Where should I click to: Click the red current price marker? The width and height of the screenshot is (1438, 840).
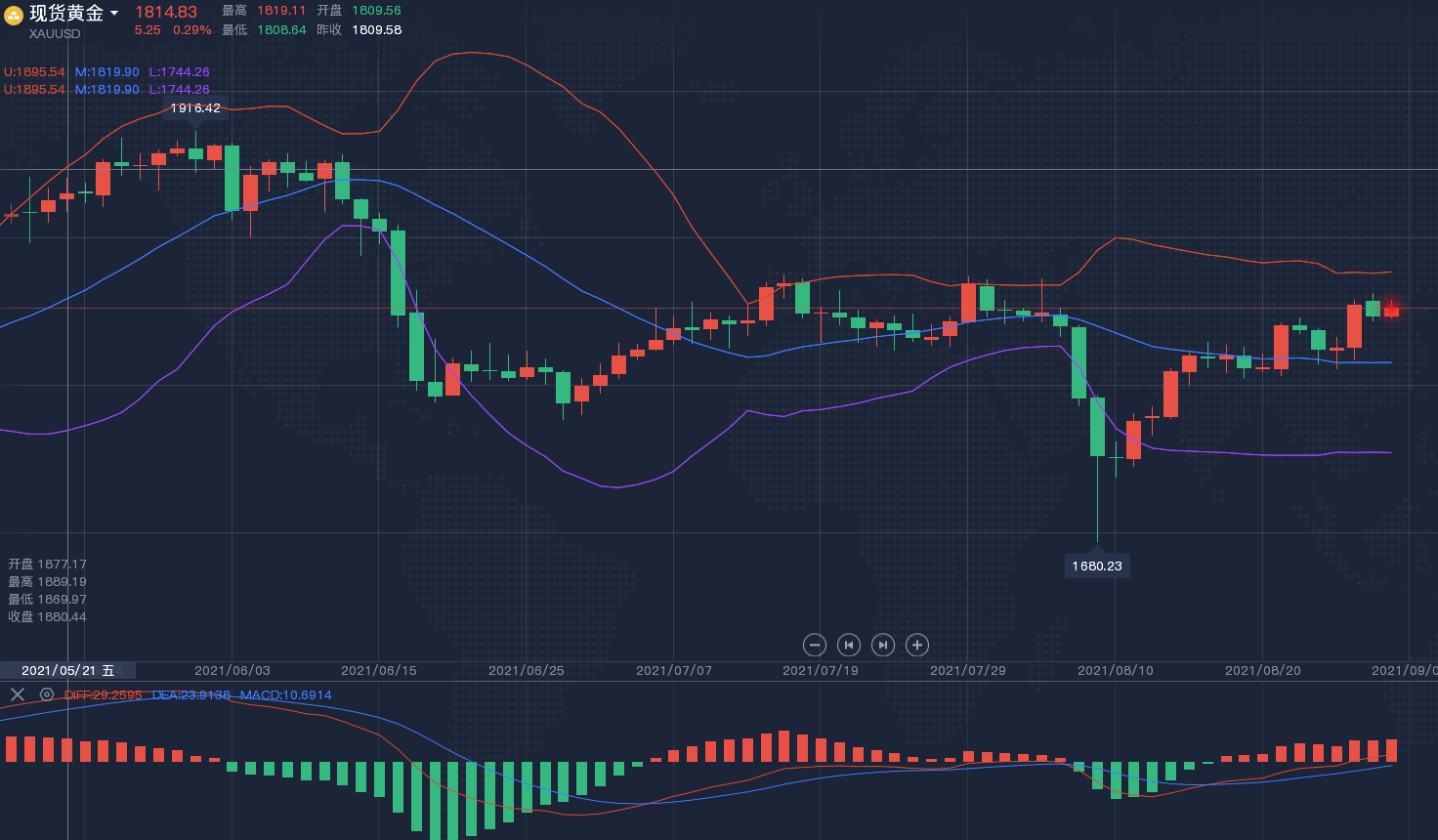click(x=1391, y=311)
